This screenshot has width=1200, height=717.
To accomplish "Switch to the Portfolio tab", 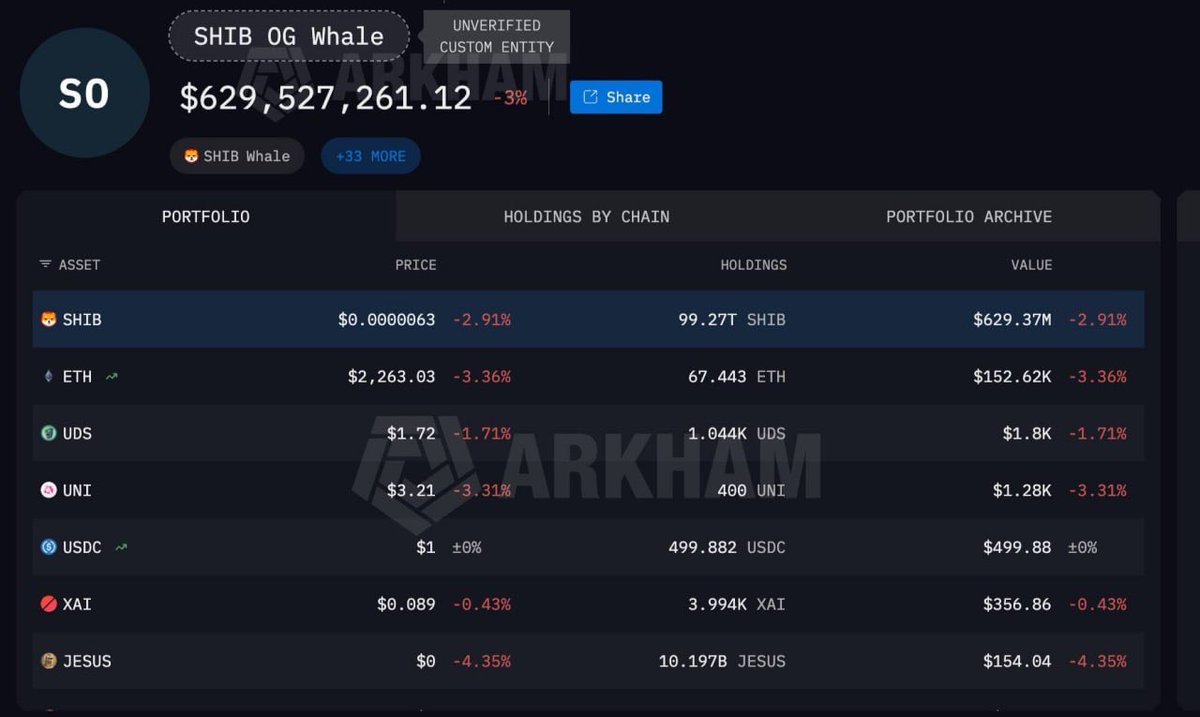I will (206, 216).
